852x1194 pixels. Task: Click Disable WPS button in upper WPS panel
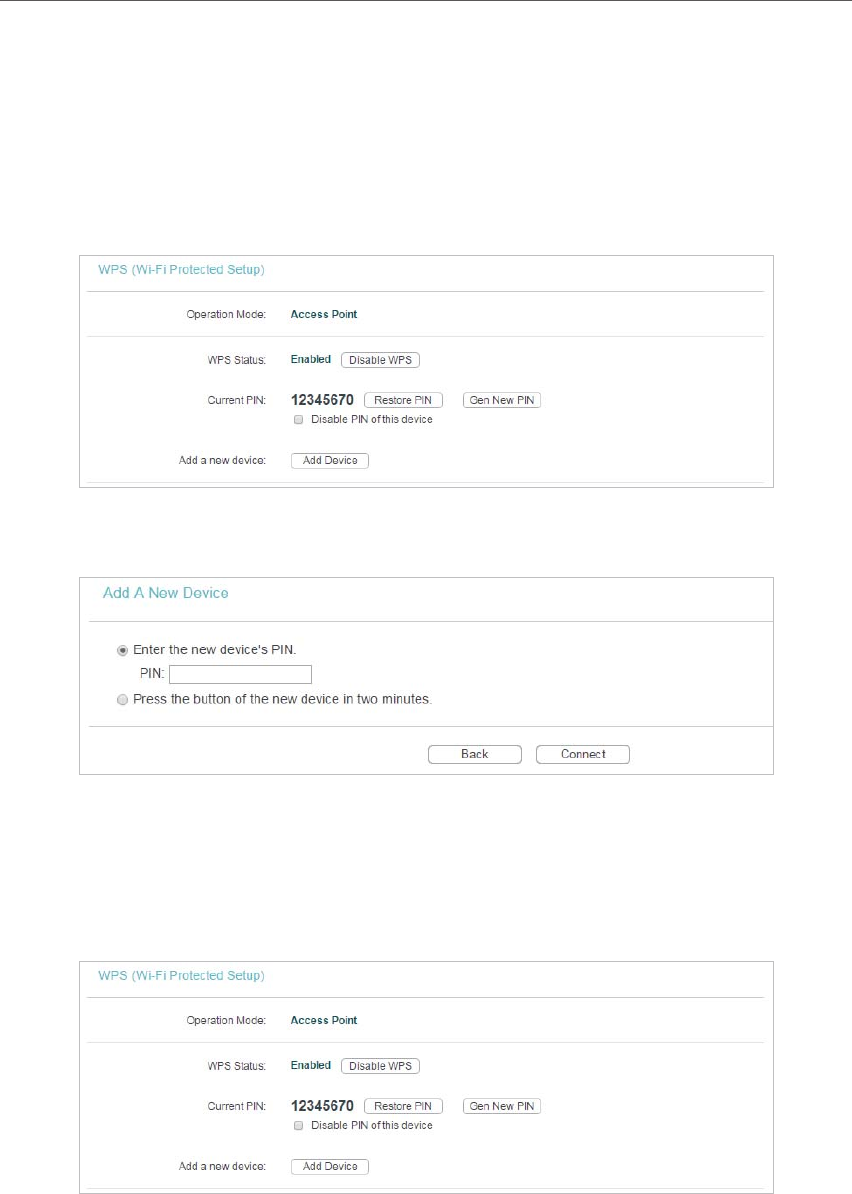click(x=380, y=360)
